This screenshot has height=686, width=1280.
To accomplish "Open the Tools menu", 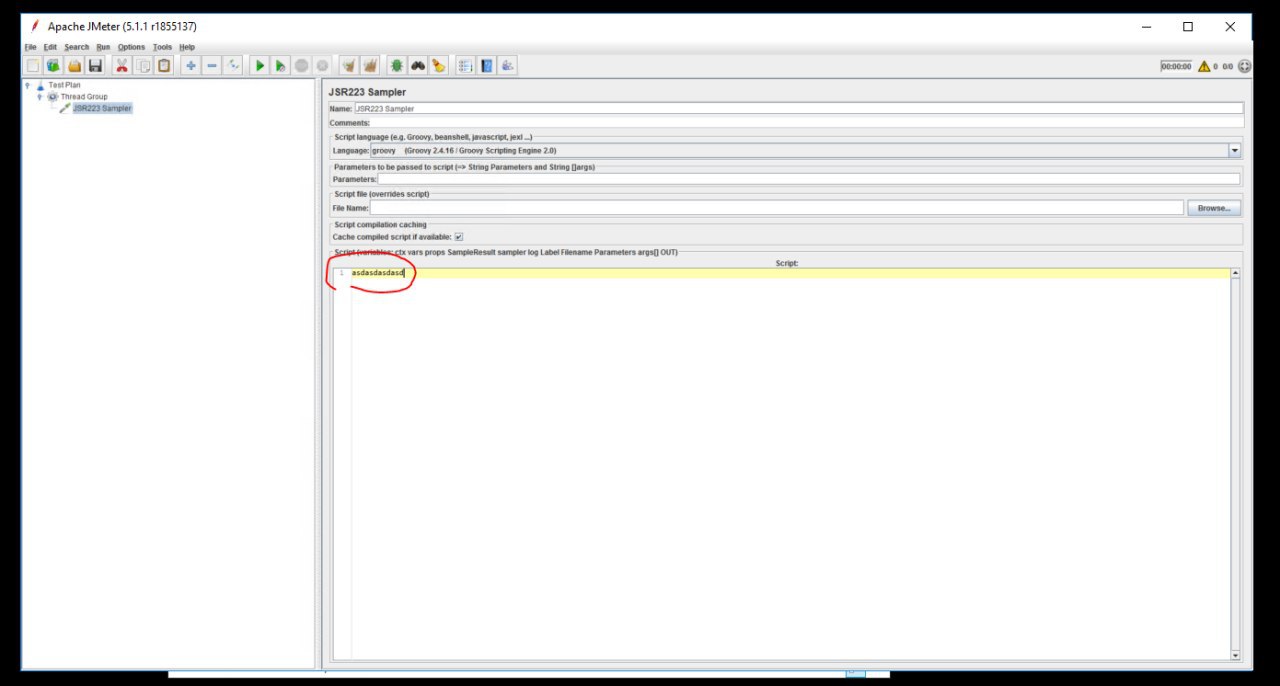I will (162, 47).
